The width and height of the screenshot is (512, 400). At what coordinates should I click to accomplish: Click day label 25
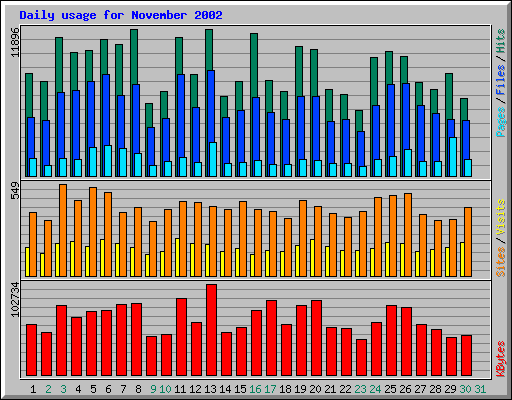tap(390, 389)
